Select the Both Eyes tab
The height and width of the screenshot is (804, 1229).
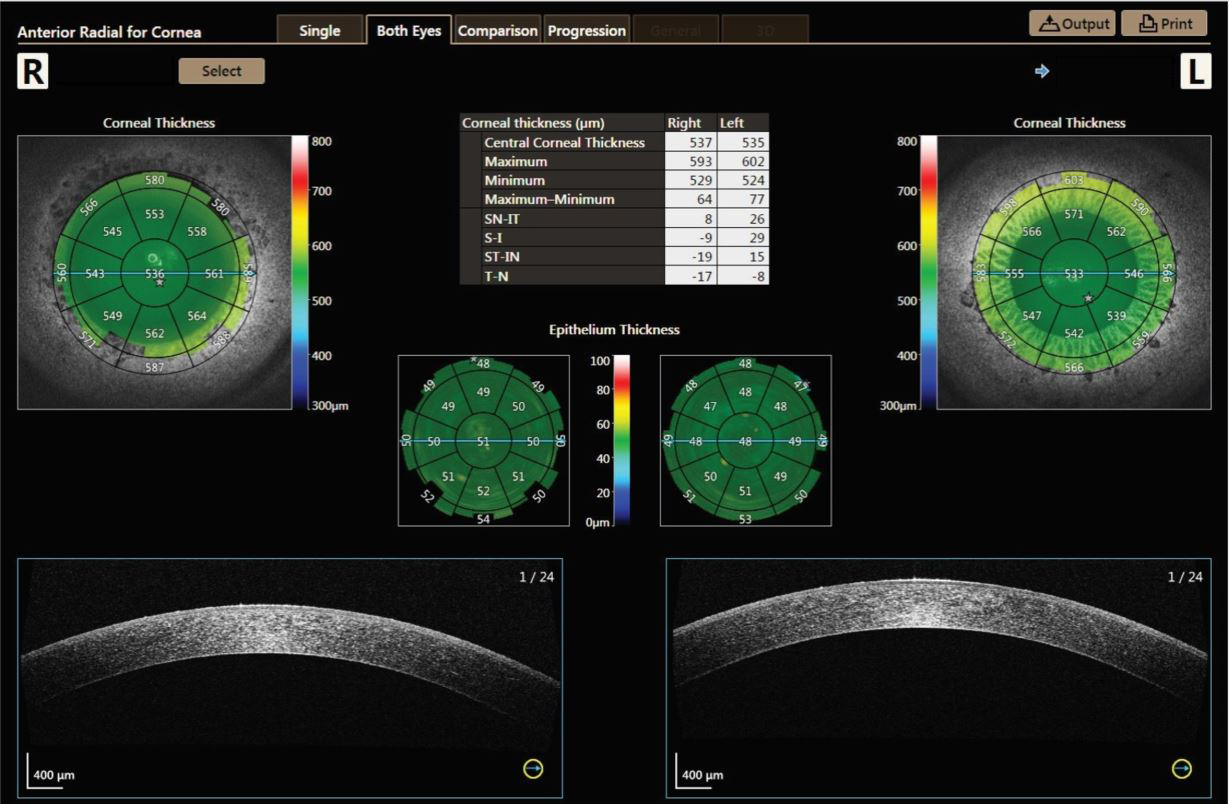coord(409,30)
